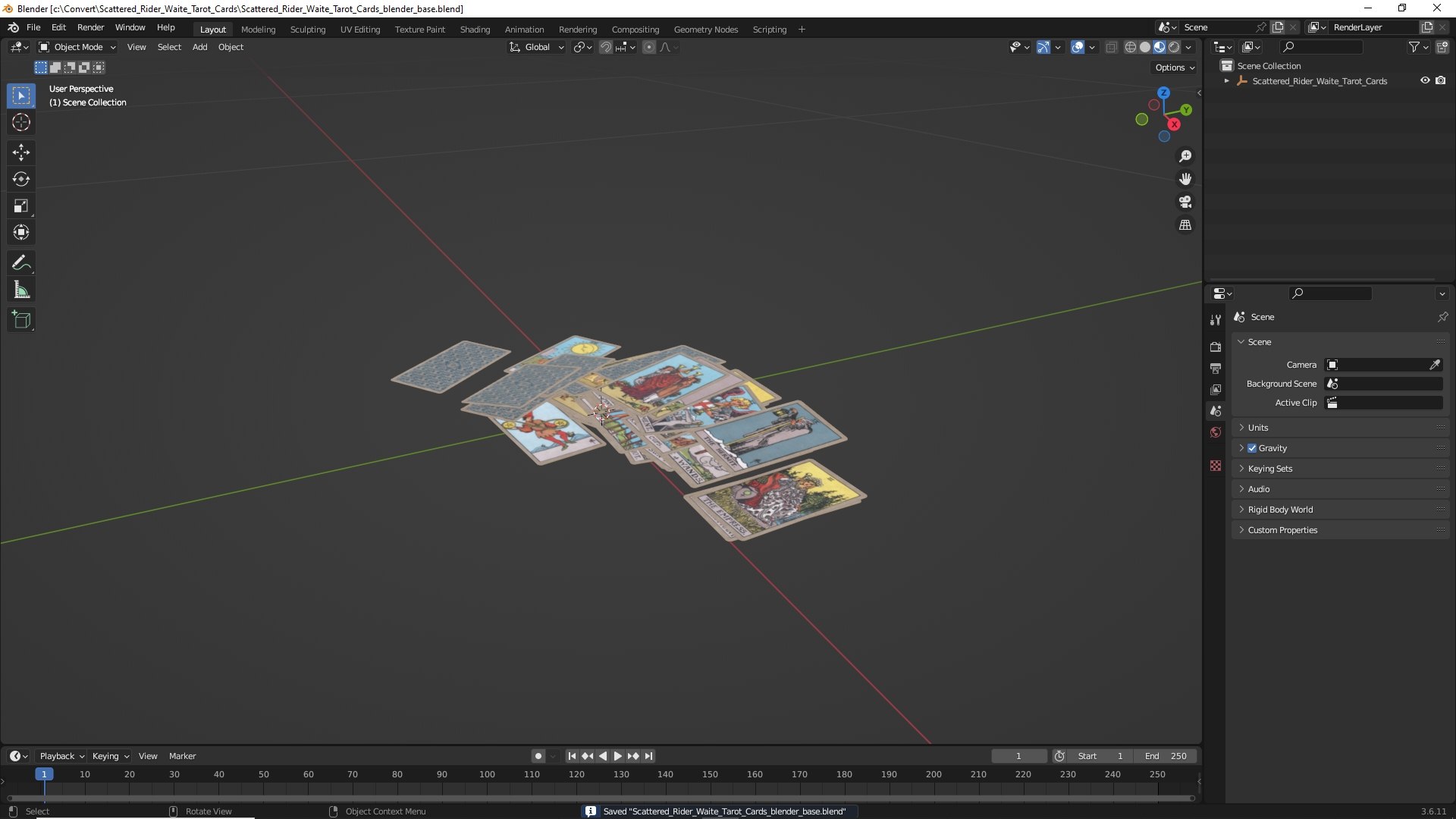Activate the Scale tool
This screenshot has height=819, width=1456.
(21, 206)
